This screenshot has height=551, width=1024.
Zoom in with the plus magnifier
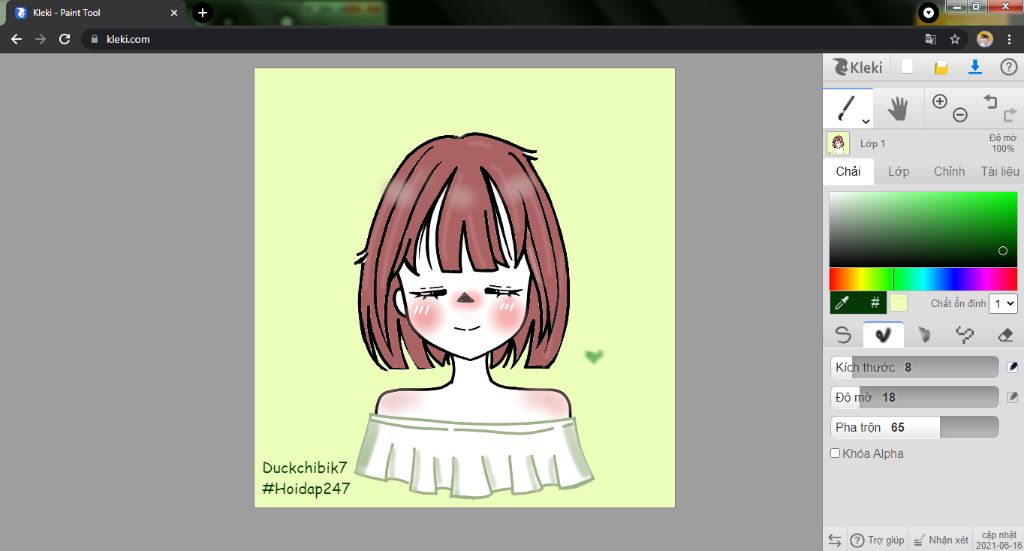coord(940,101)
